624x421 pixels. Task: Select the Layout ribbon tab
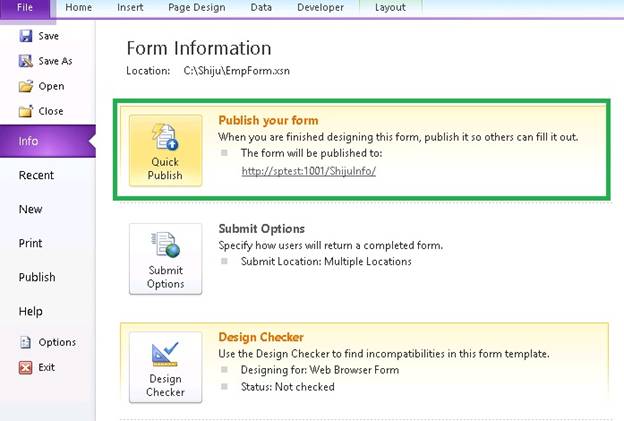[390, 7]
